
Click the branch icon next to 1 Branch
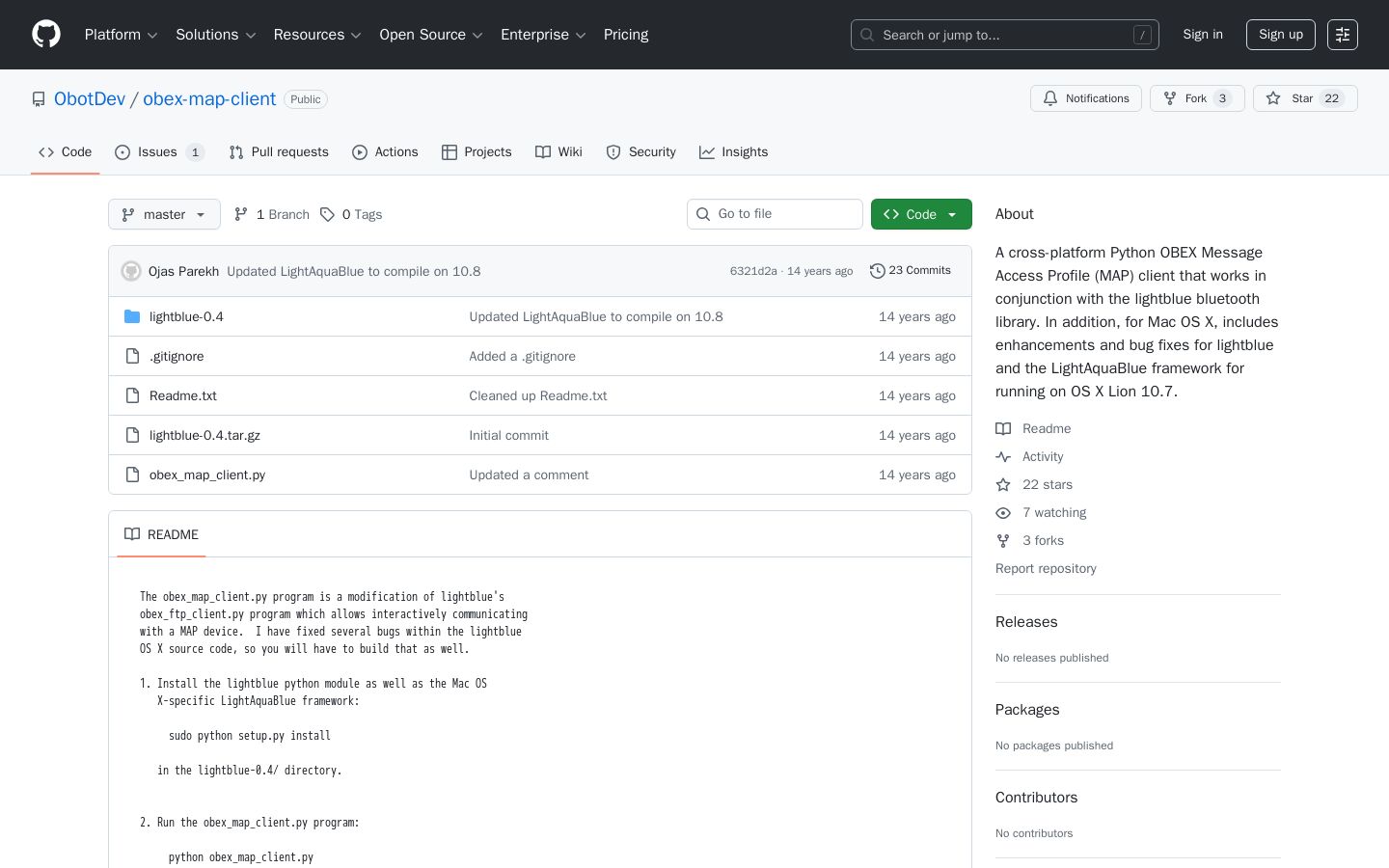(x=241, y=214)
